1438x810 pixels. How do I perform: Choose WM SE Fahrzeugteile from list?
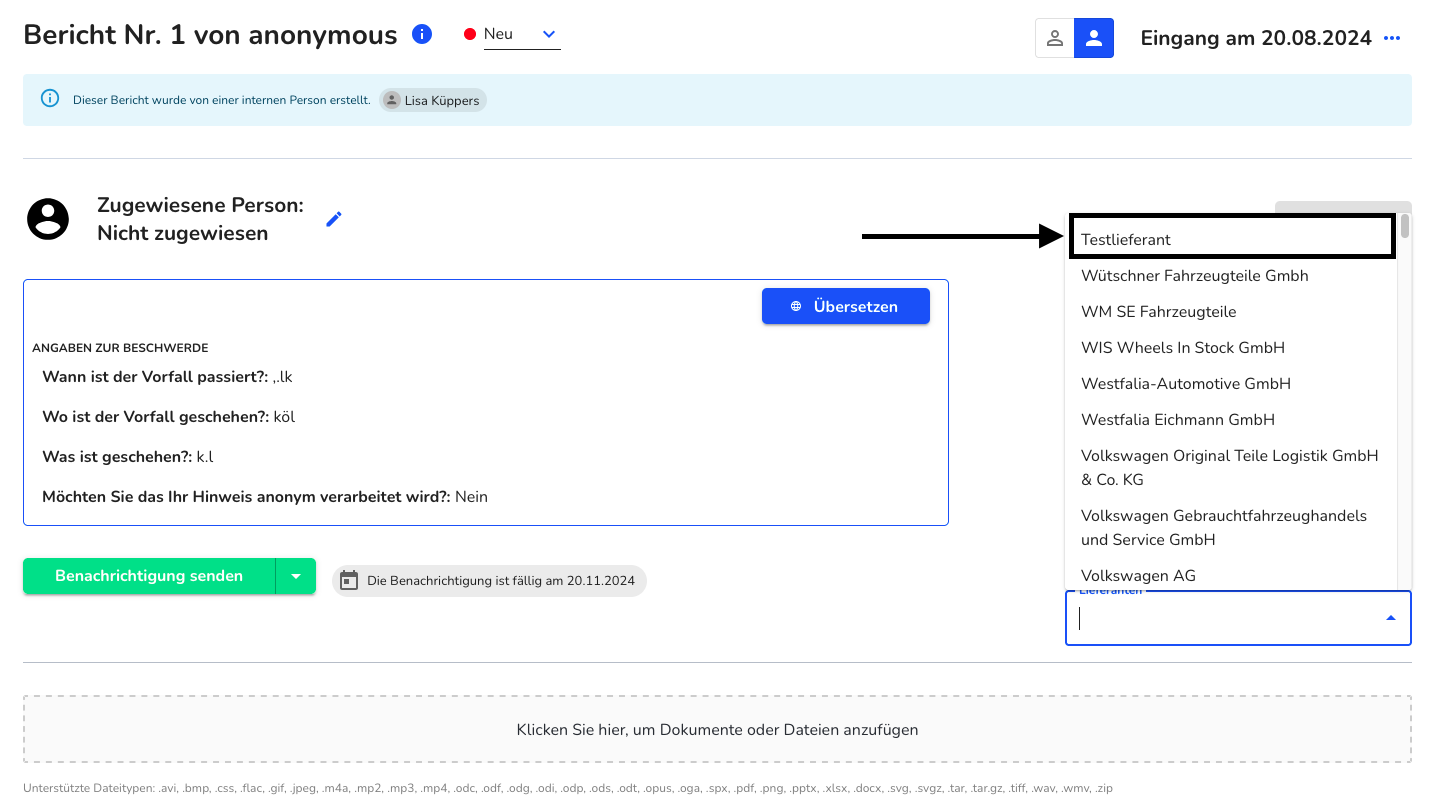pos(1231,312)
